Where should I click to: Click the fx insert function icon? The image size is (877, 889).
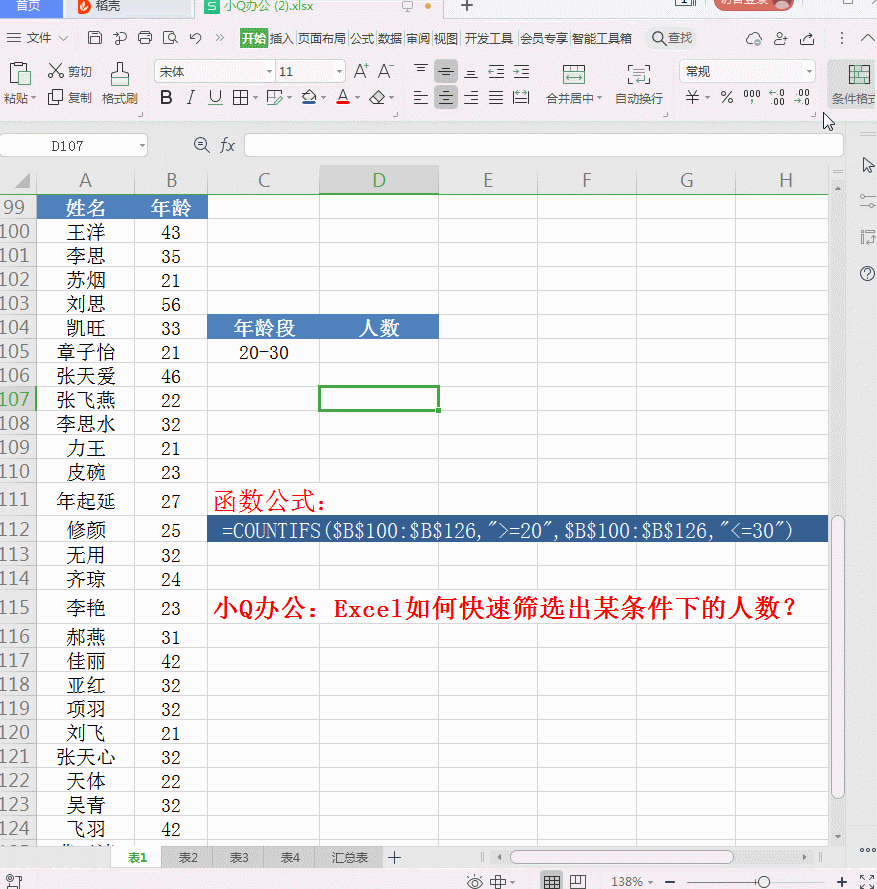[227, 146]
